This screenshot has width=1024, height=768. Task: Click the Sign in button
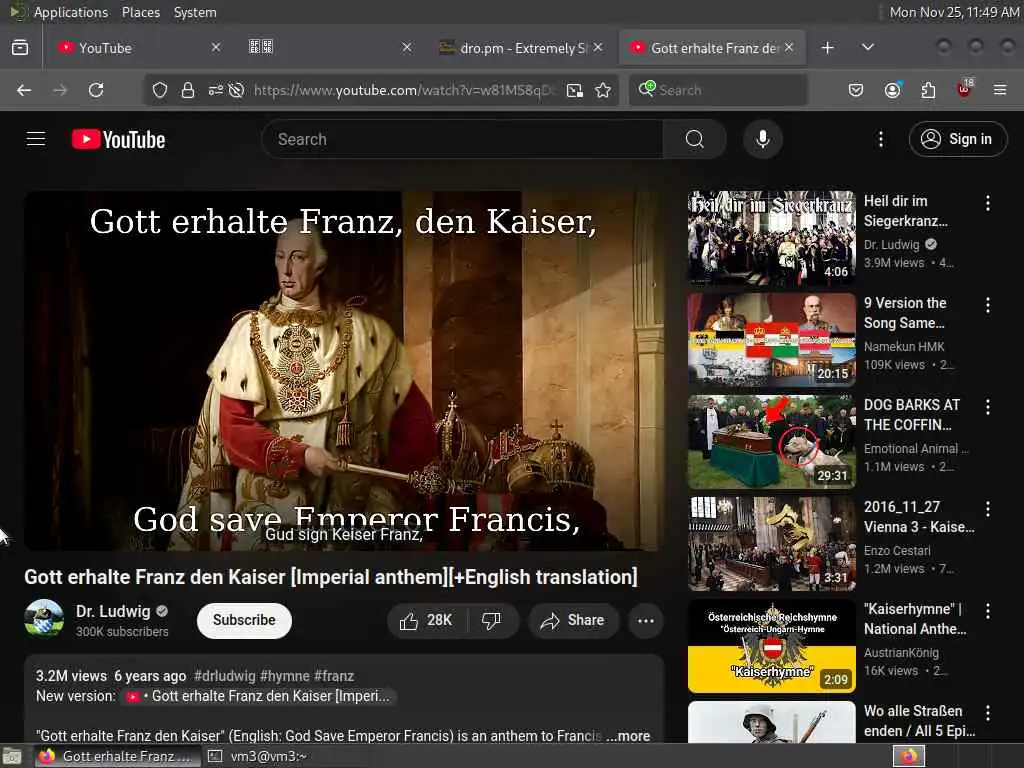coord(957,139)
